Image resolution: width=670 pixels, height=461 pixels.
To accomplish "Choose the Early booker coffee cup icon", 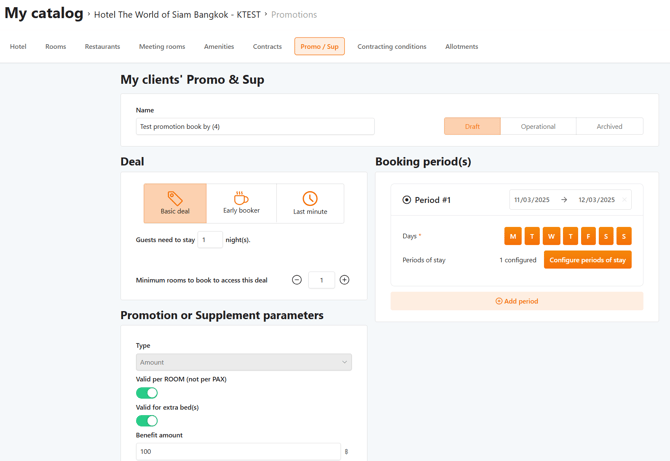I will 241,198.
